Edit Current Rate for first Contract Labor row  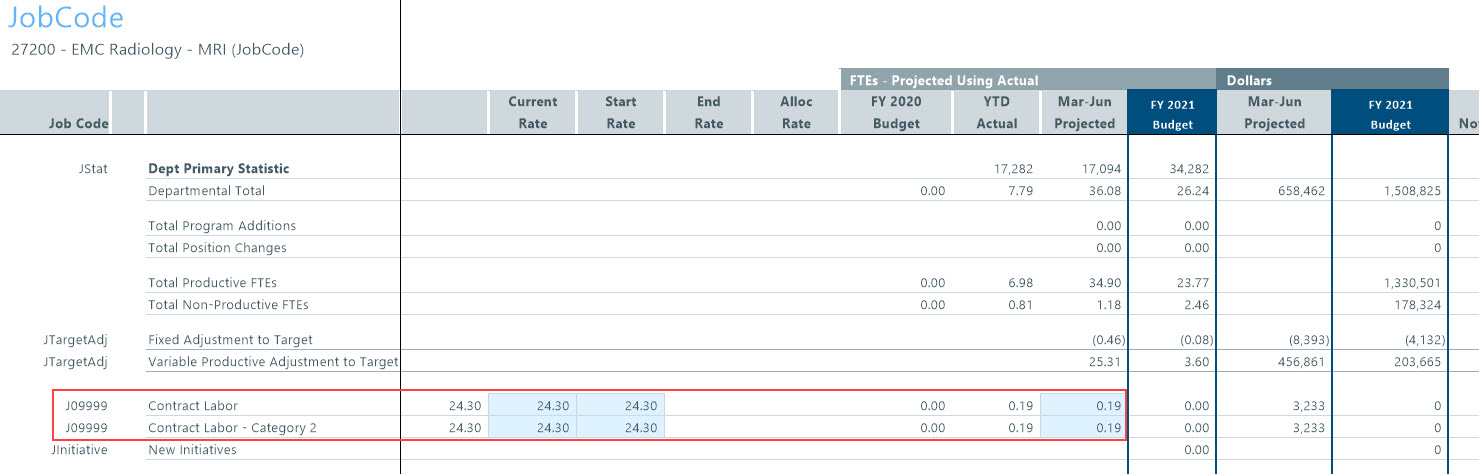[x=532, y=406]
